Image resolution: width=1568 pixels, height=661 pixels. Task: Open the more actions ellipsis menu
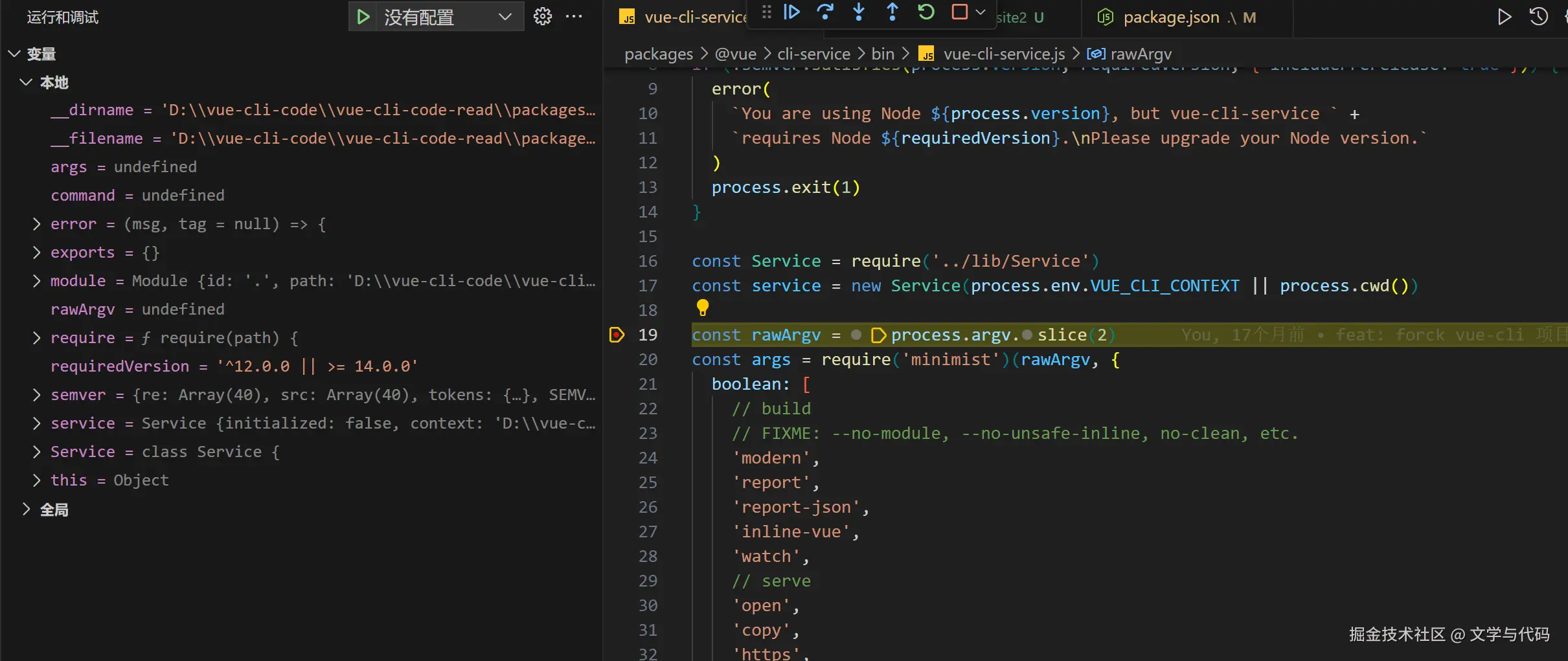574,17
